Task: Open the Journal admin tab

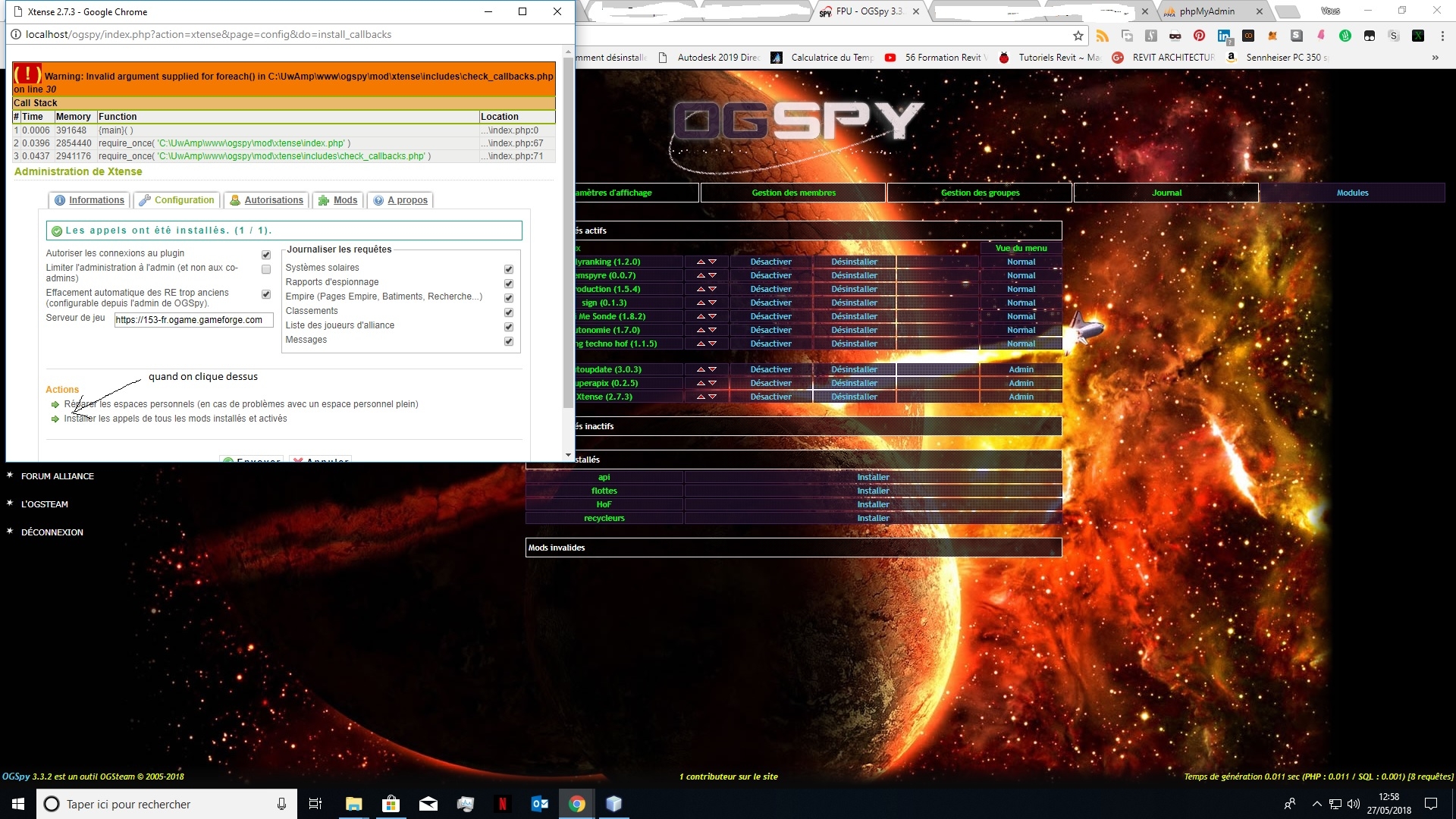Action: coord(1166,193)
